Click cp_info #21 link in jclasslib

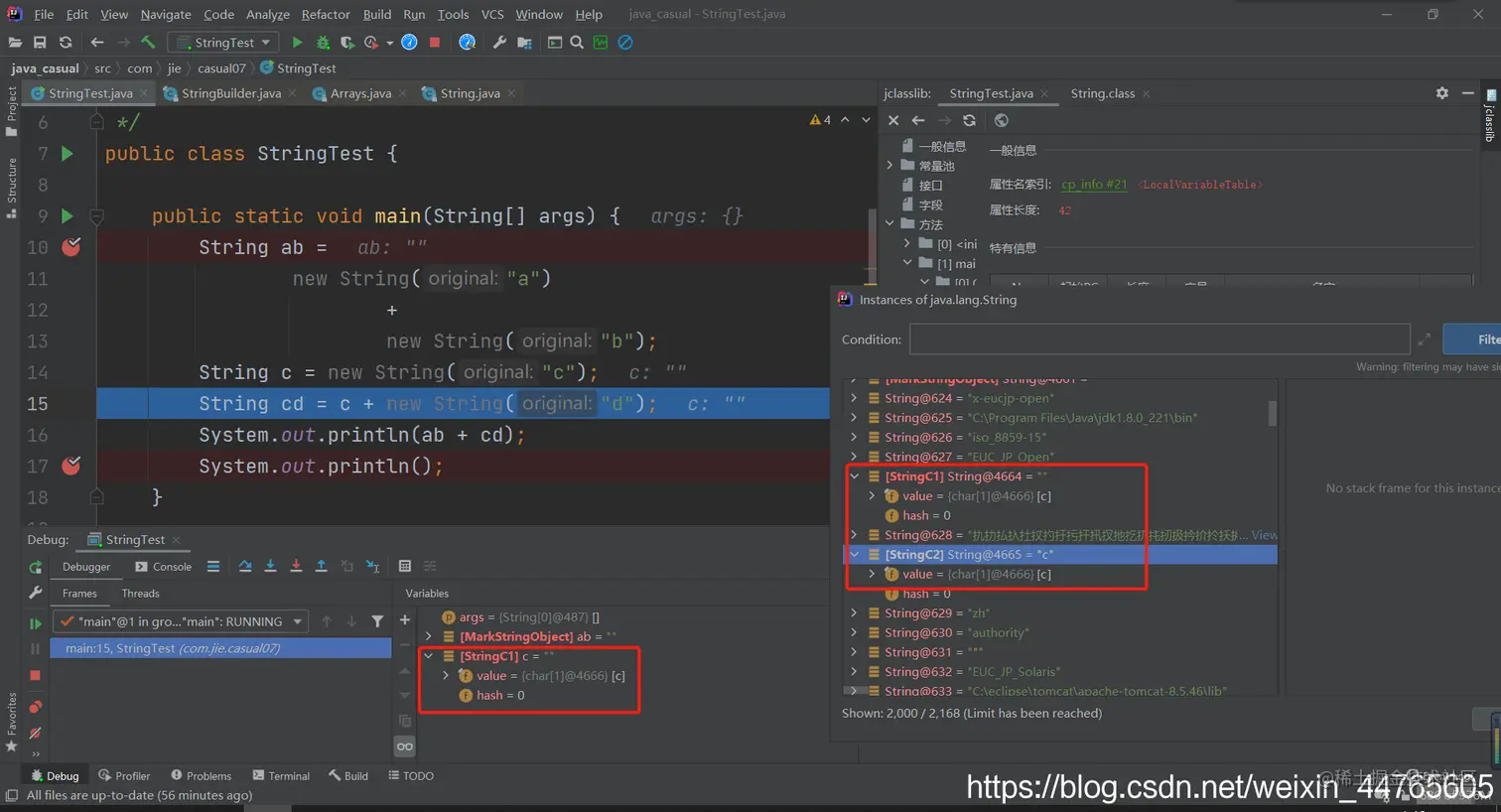coord(1094,185)
